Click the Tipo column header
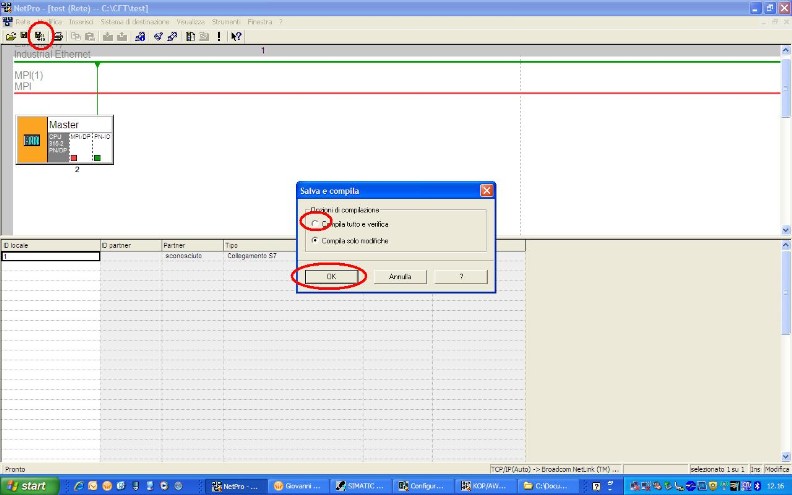The height and width of the screenshot is (495, 792). [x=260, y=245]
